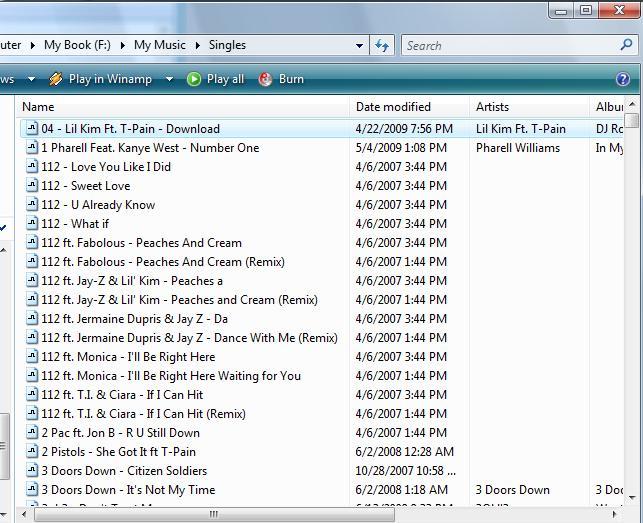Click file icon of 112 ft. T.I. & Ciara If I Can Hit (Remix)
Image resolution: width=643 pixels, height=523 pixels.
point(32,413)
